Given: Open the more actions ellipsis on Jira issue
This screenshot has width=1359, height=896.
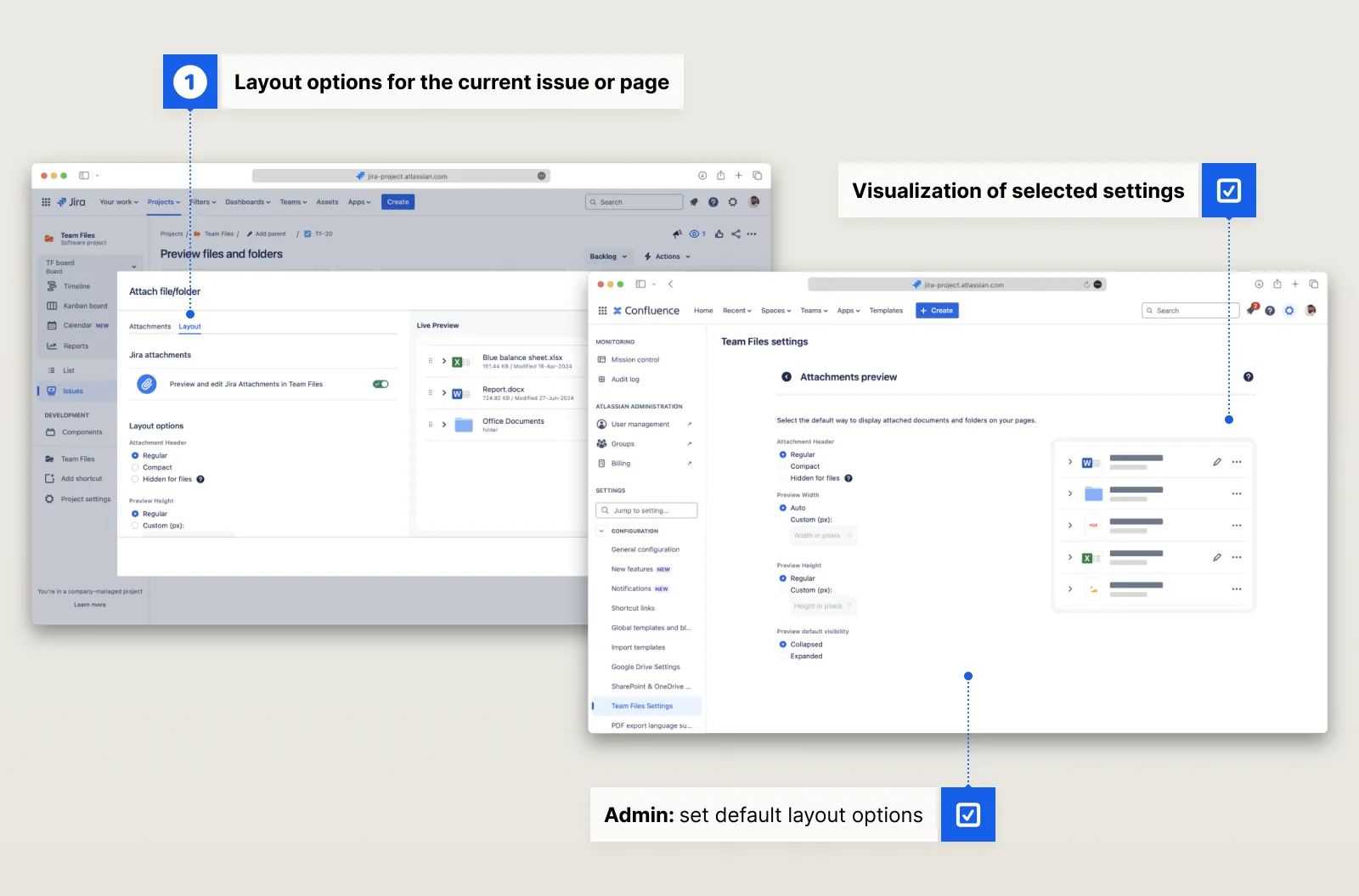Looking at the screenshot, I should [752, 234].
